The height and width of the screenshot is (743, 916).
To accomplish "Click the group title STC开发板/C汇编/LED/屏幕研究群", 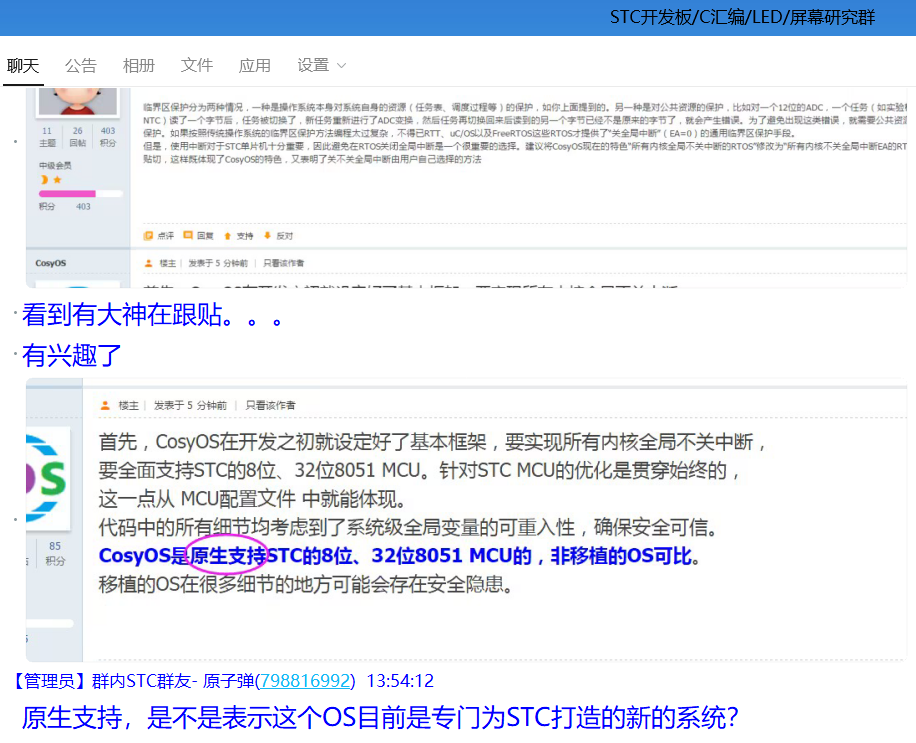I will [x=742, y=18].
